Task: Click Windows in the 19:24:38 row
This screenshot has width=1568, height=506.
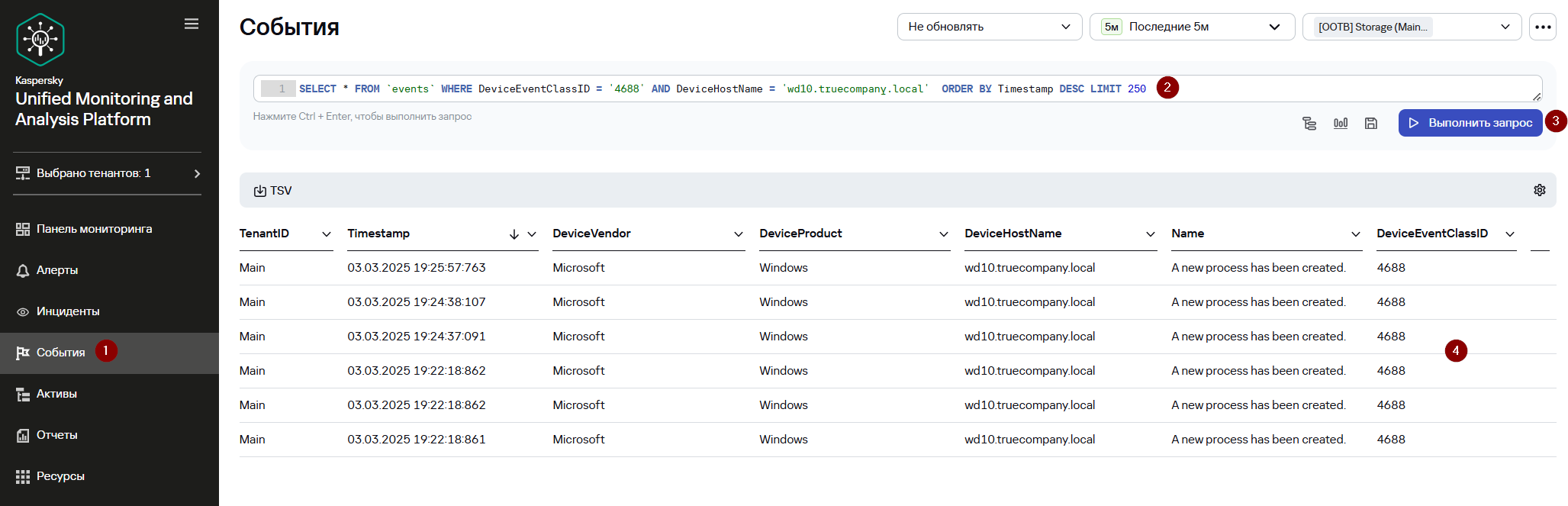Action: [784, 302]
